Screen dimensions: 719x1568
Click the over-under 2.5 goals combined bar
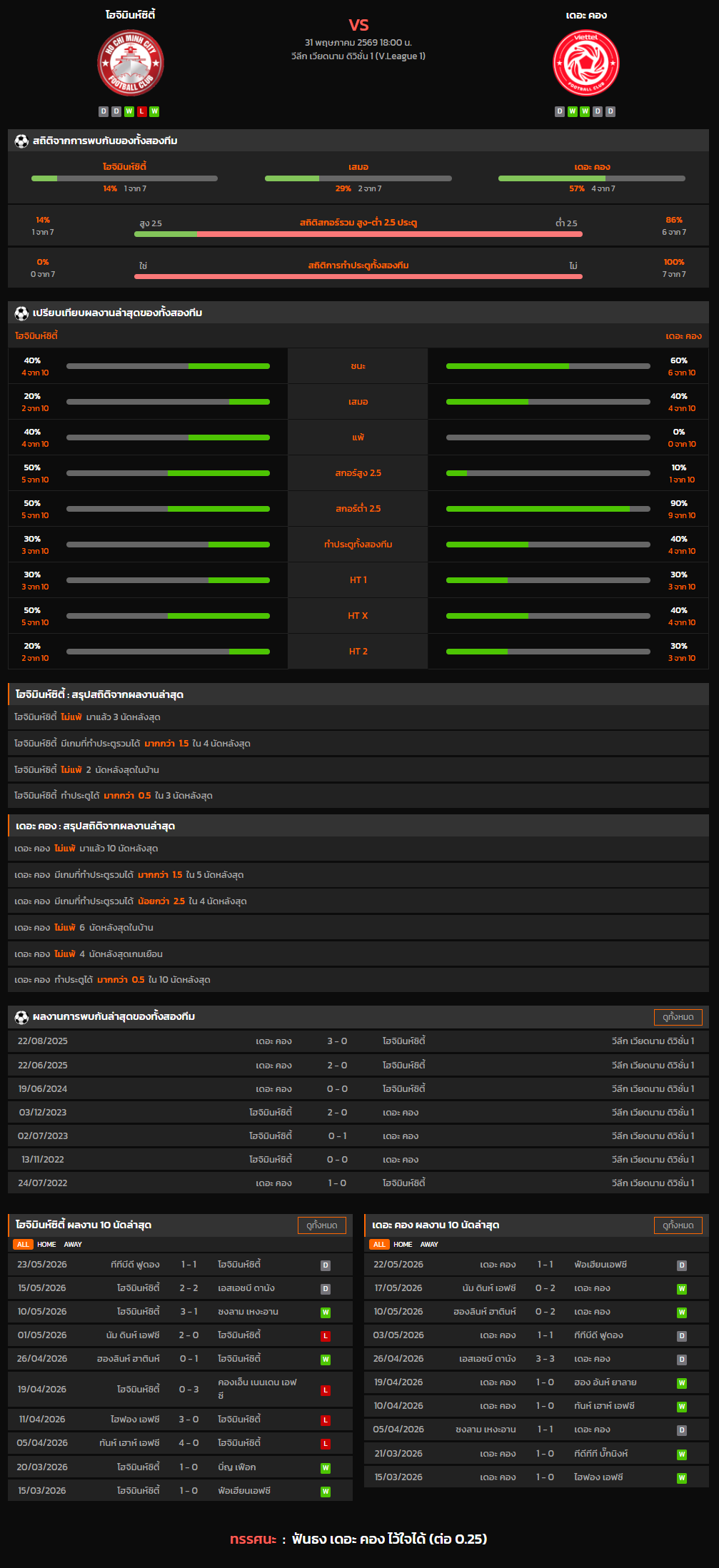coord(358,234)
